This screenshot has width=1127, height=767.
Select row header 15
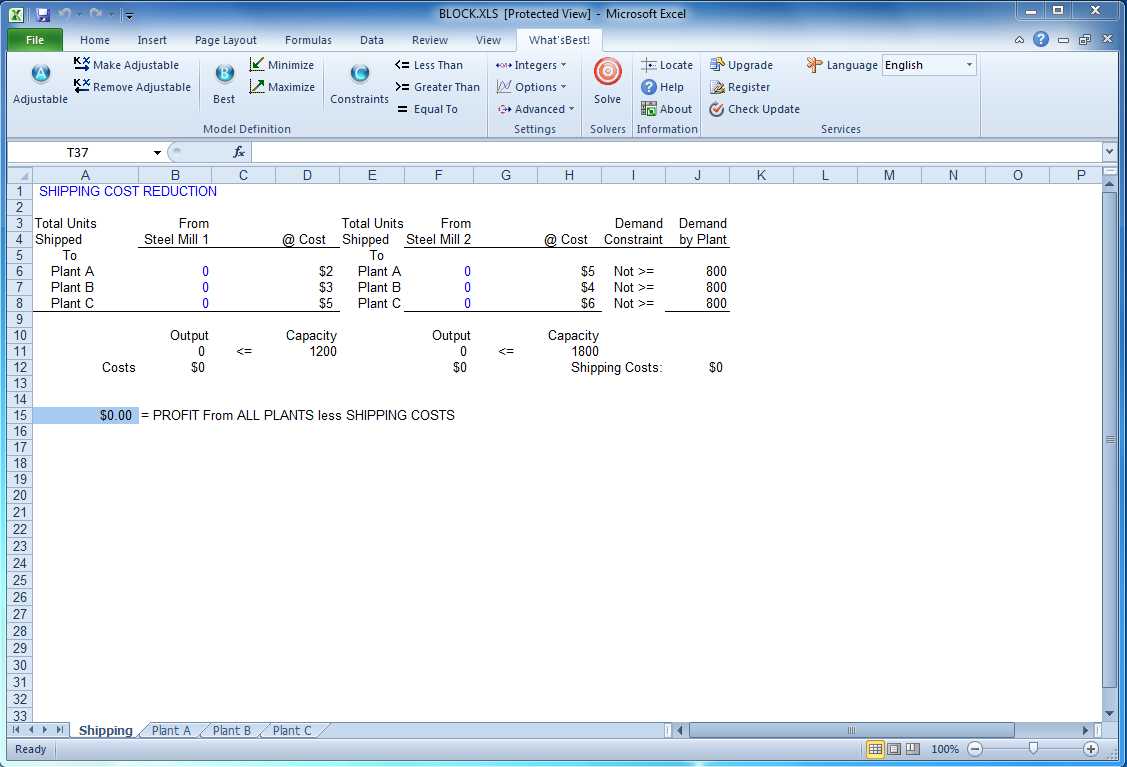click(20, 415)
